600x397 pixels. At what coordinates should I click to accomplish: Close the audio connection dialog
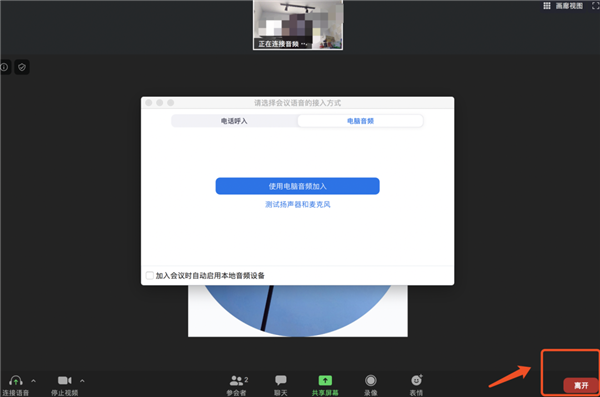pos(149,103)
